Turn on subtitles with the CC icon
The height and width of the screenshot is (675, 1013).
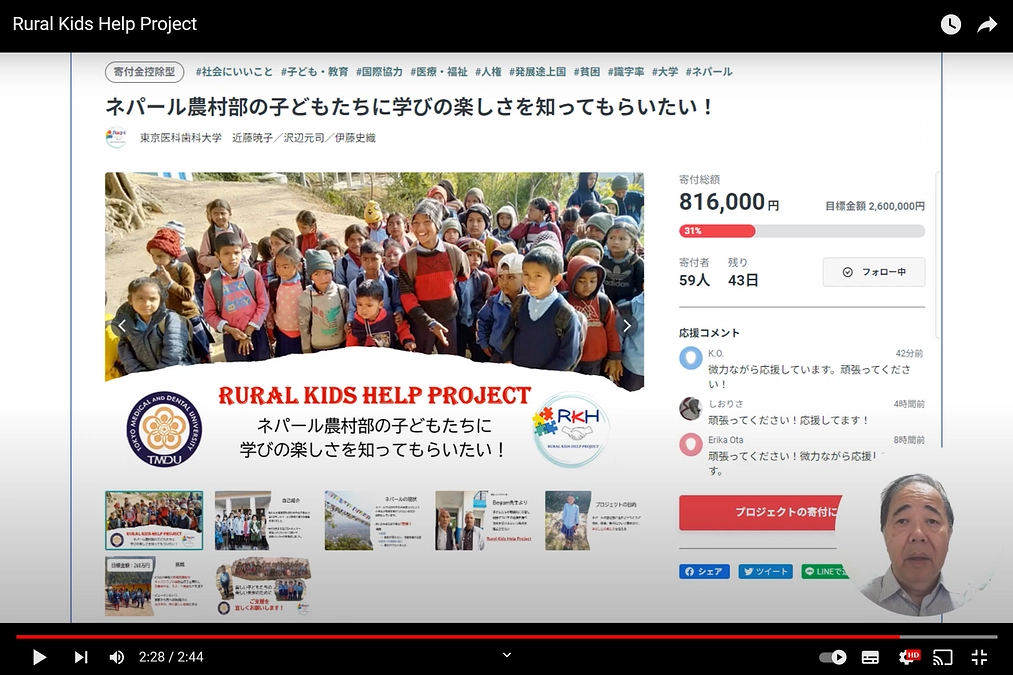tap(871, 657)
